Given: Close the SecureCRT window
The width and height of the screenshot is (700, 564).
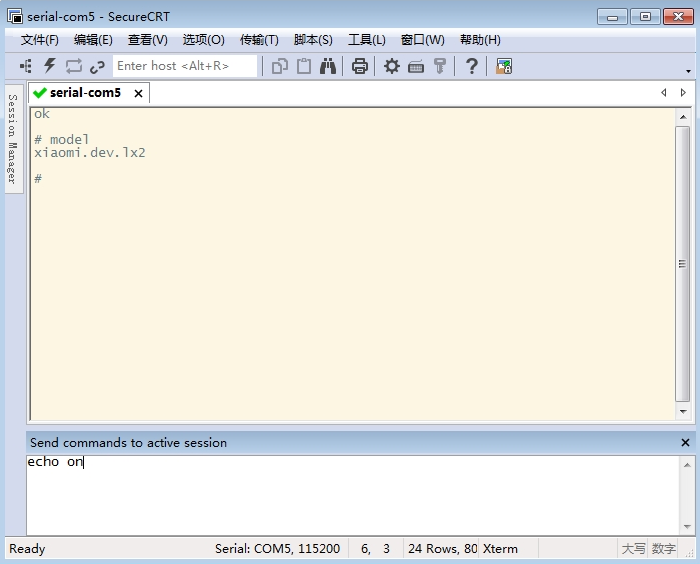Looking at the screenshot, I should coord(678,17).
